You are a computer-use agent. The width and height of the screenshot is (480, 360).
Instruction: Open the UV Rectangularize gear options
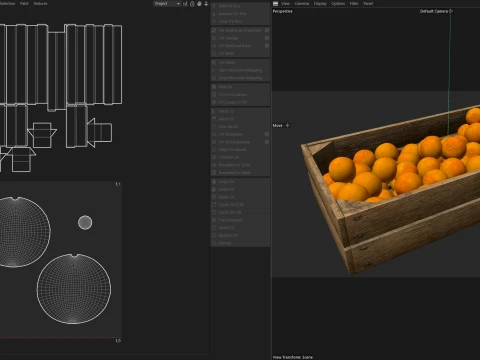267,142
